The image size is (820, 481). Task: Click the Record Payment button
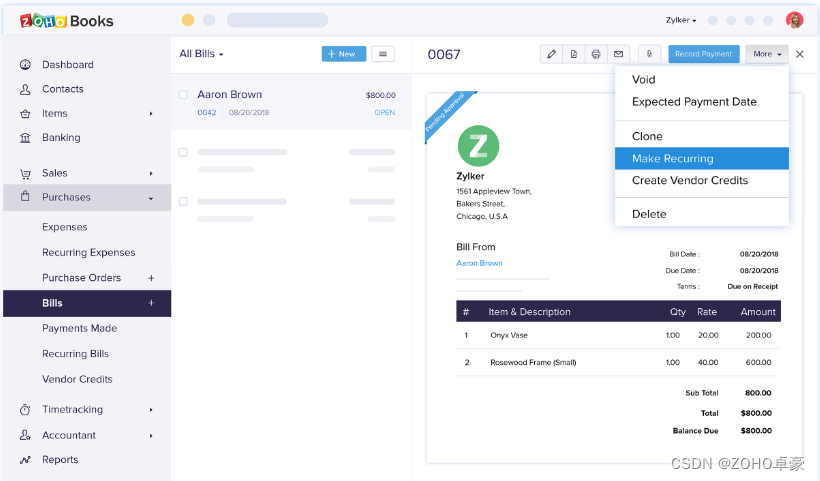(703, 54)
